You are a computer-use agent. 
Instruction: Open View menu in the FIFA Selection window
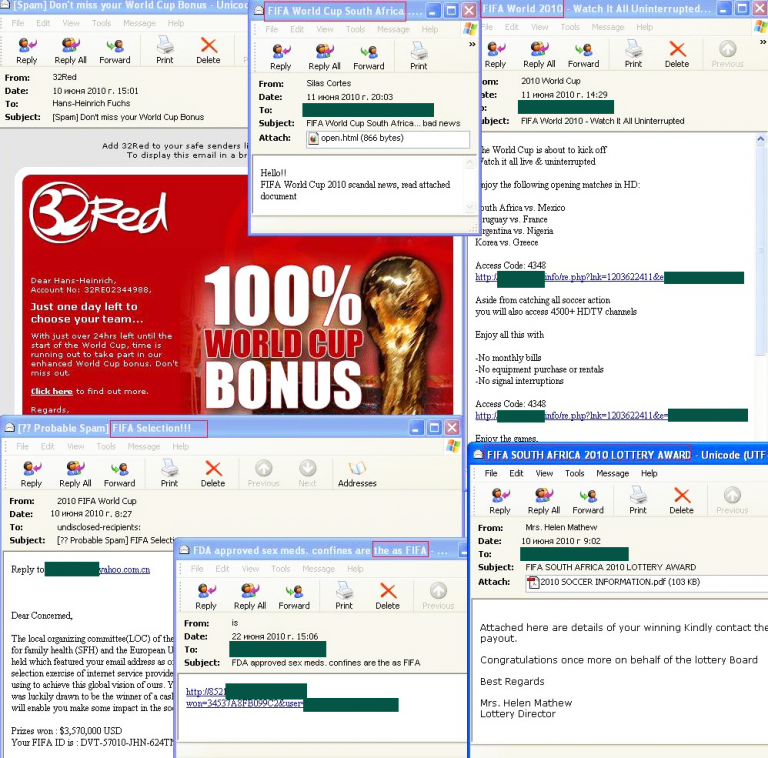[74, 446]
